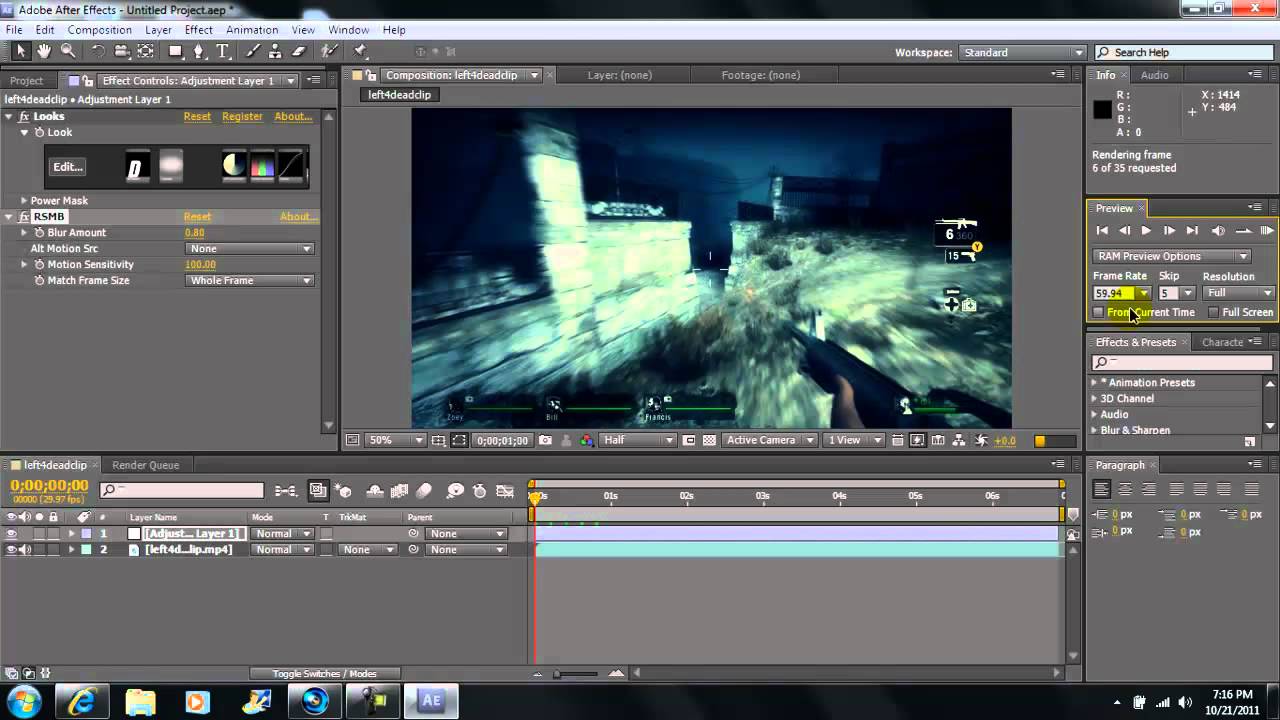Hide the left4d...lip.mp4 layer eye toggle
This screenshot has width=1280, height=720.
pyautogui.click(x=11, y=550)
